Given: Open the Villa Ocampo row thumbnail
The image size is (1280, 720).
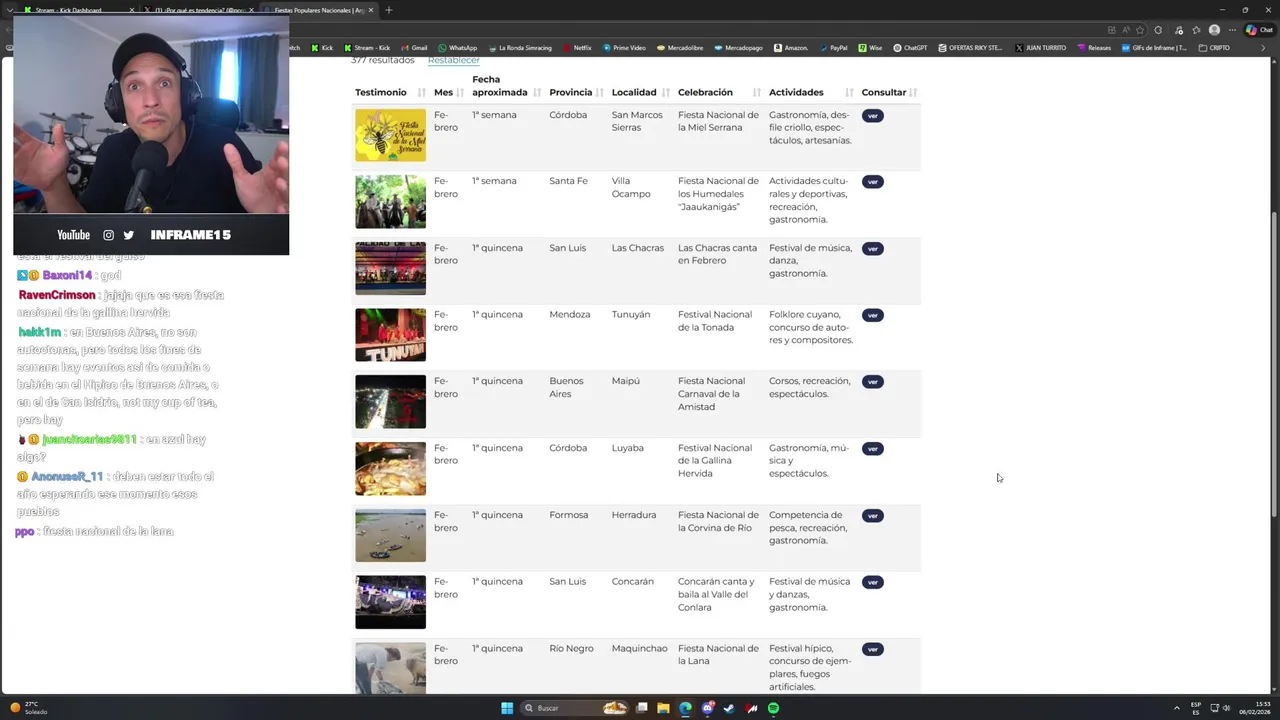Looking at the screenshot, I should (x=390, y=202).
